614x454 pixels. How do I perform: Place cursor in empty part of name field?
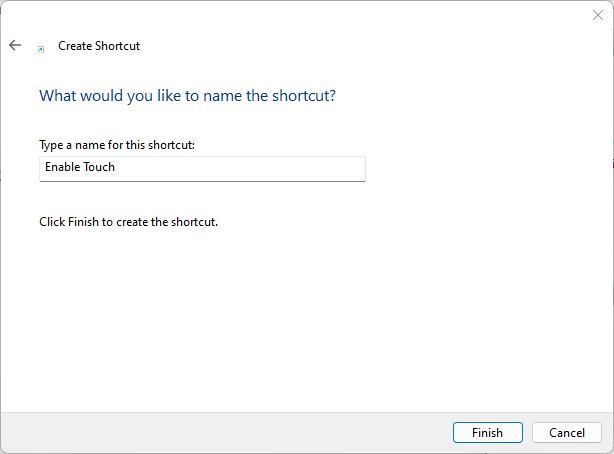[243, 168]
